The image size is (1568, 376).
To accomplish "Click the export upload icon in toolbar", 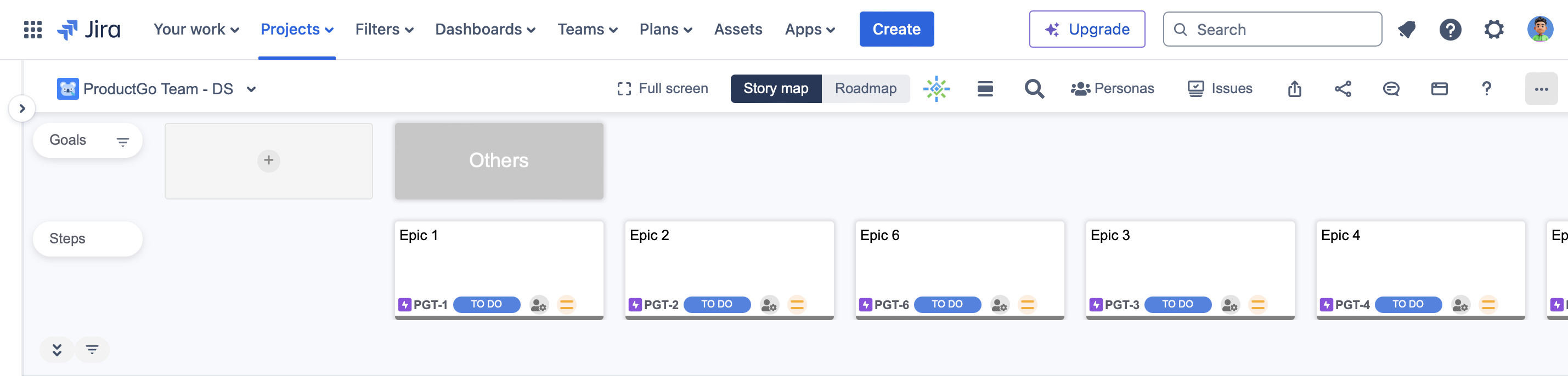I will pos(1294,89).
